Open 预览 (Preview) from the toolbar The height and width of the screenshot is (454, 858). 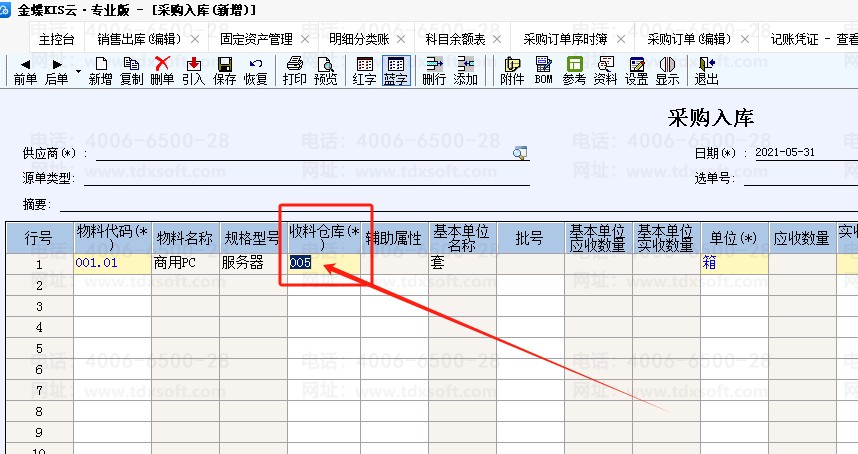pyautogui.click(x=325, y=70)
